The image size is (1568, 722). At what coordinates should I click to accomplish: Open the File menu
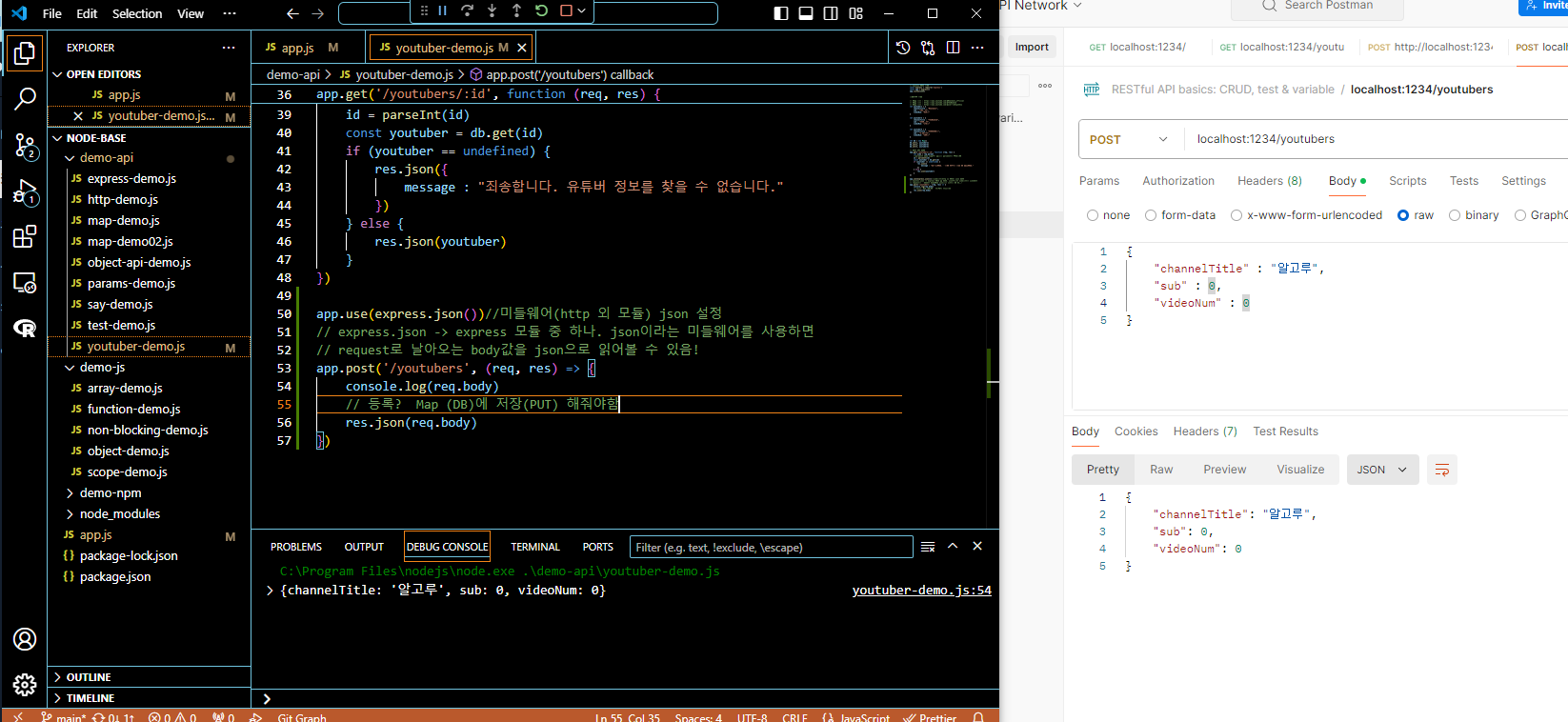[x=52, y=13]
